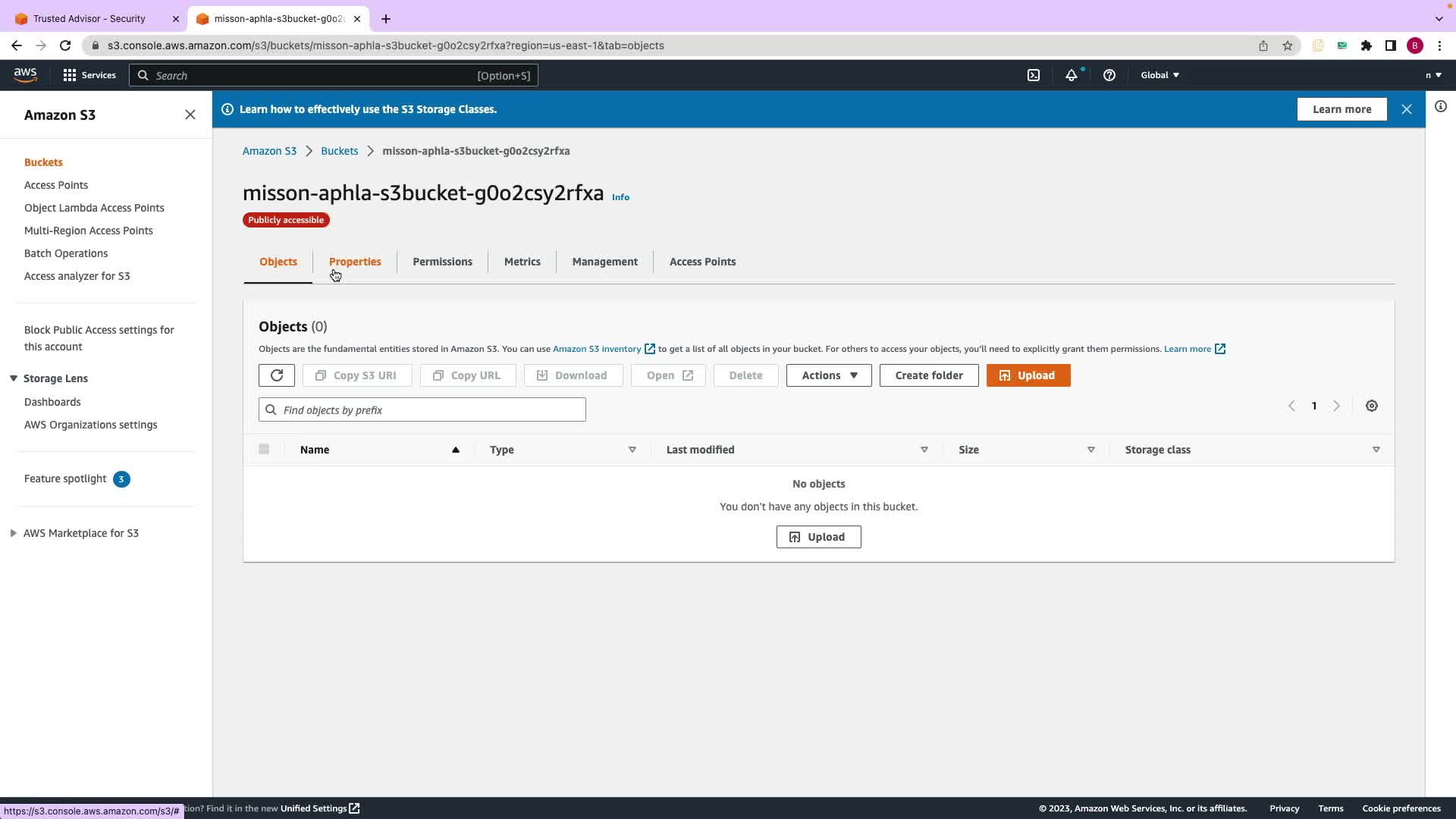This screenshot has height=819, width=1456.
Task: Open the Services grid menu
Action: pos(89,75)
